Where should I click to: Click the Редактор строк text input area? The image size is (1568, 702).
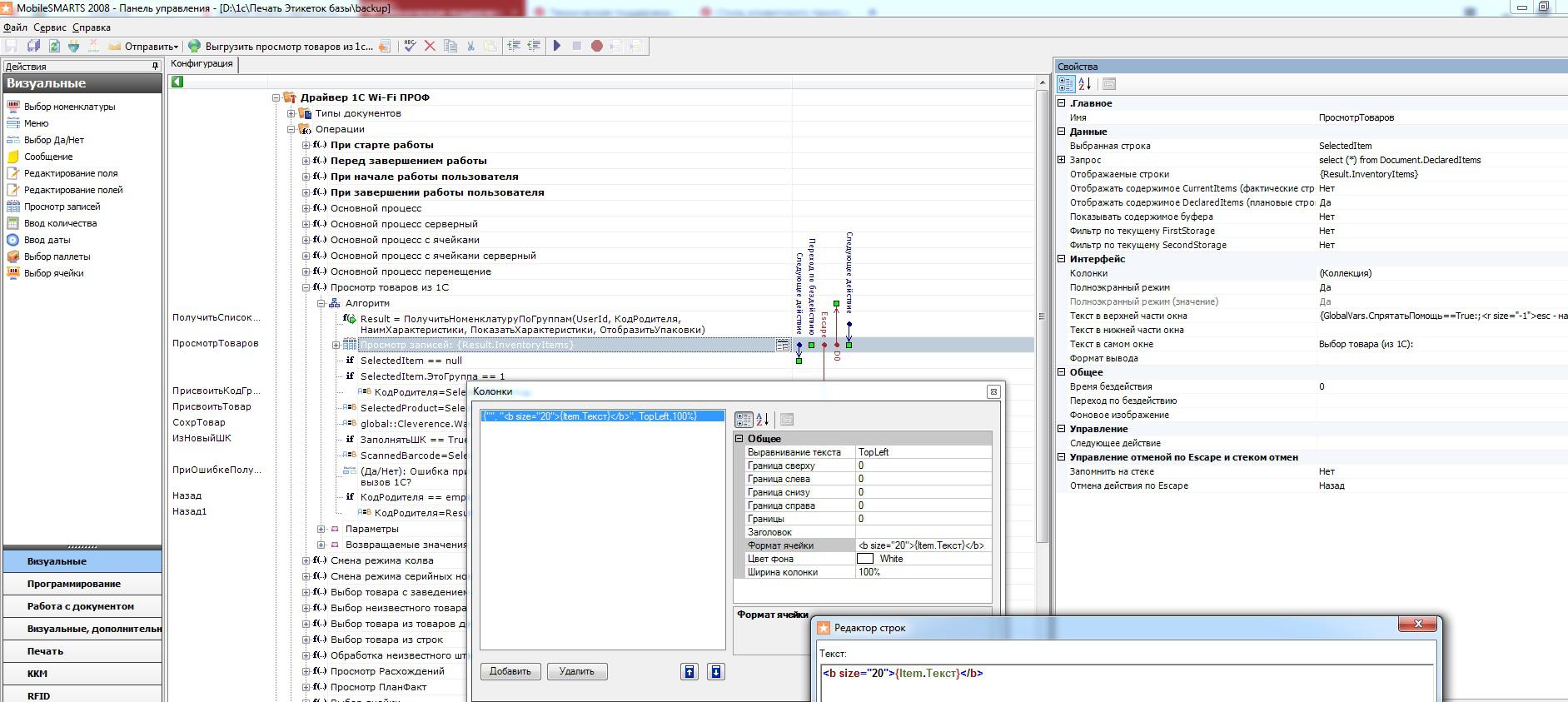click(x=1128, y=683)
